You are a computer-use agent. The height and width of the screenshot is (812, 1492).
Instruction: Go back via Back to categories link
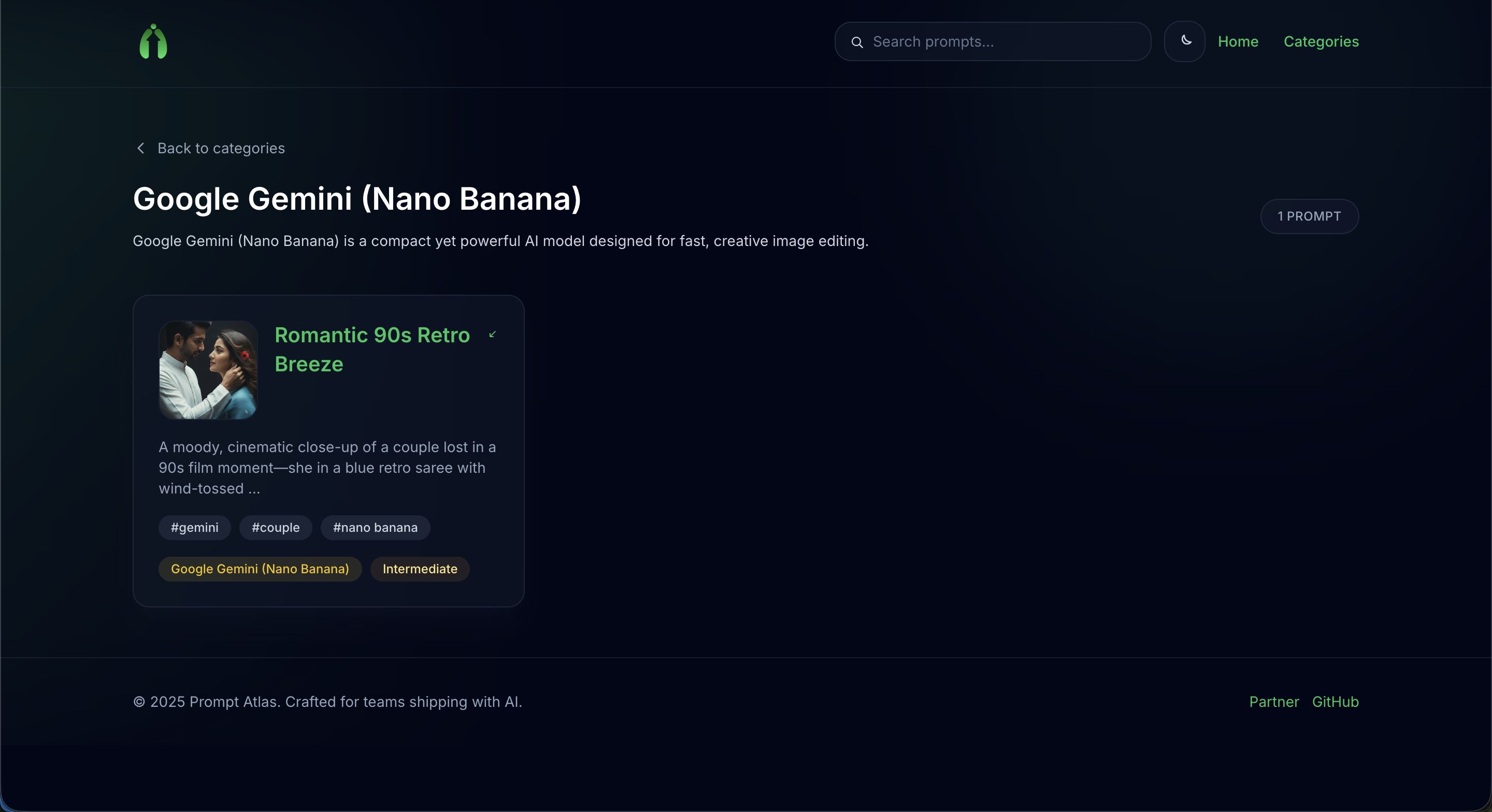221,148
